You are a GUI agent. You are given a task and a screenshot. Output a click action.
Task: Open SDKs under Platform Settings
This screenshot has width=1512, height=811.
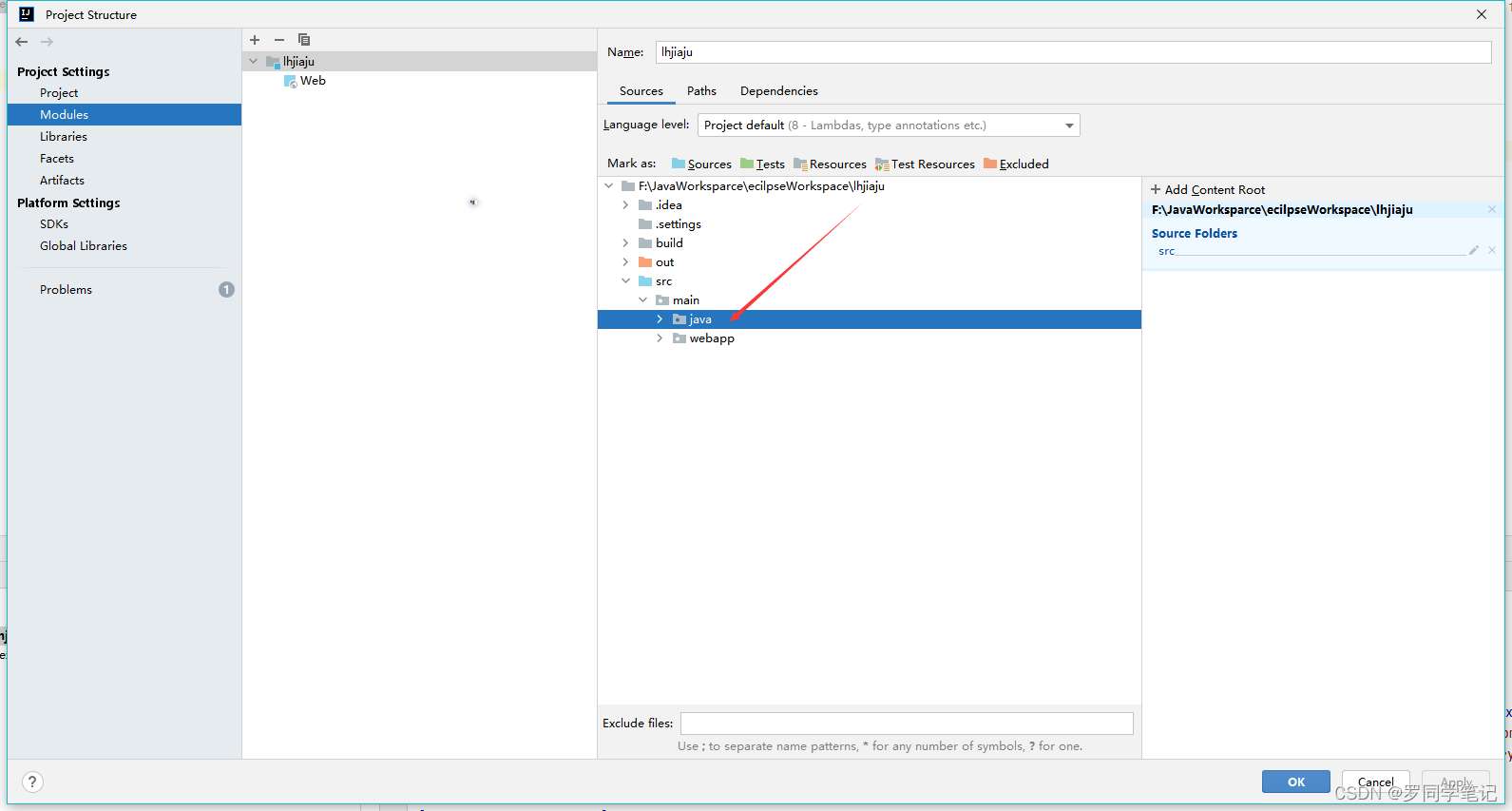(x=54, y=224)
